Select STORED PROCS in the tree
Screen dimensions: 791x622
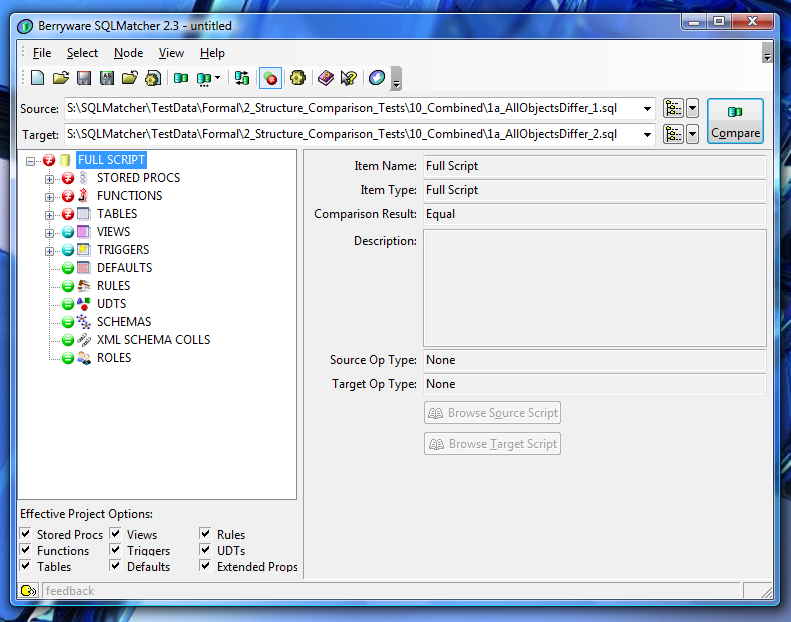click(138, 178)
